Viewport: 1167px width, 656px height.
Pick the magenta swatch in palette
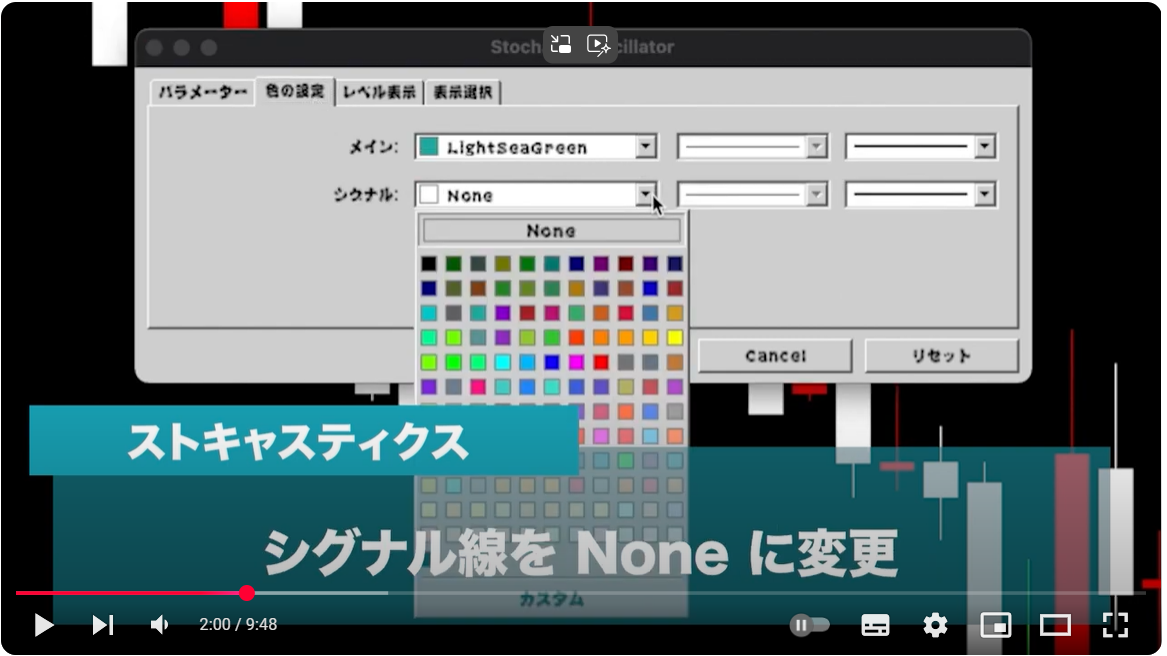(576, 362)
